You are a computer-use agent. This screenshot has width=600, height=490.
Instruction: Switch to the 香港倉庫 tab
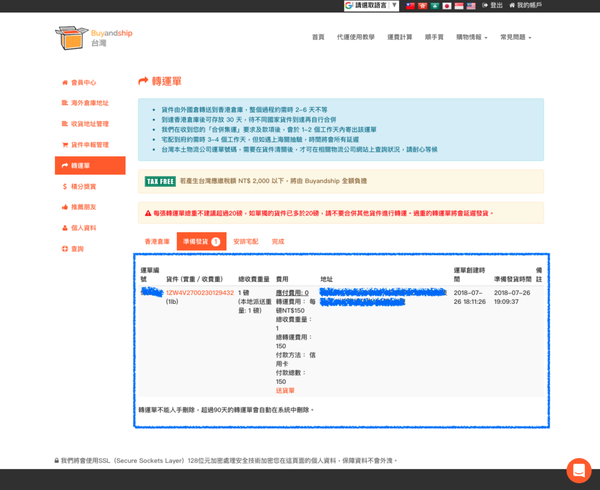[157, 241]
